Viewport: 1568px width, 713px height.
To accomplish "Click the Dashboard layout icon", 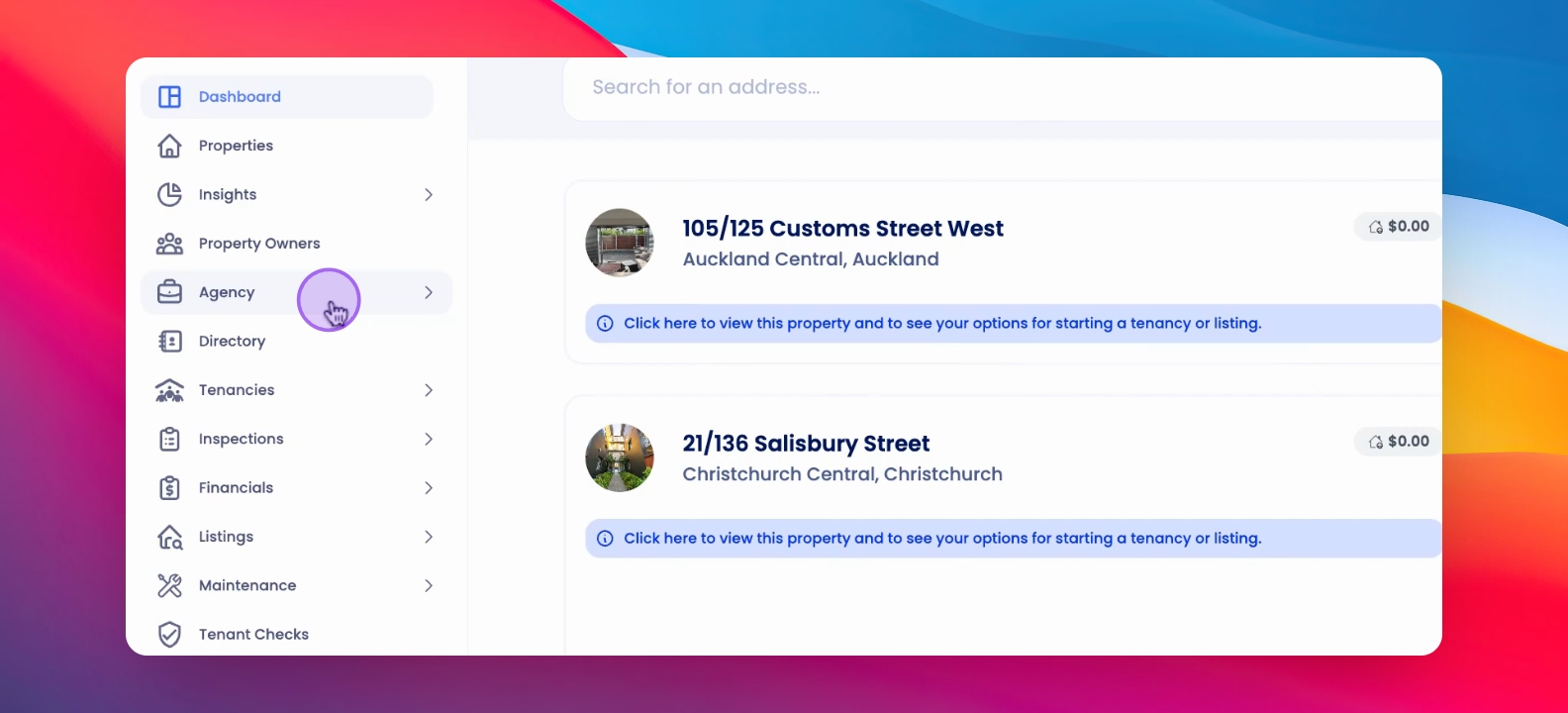I will [170, 96].
